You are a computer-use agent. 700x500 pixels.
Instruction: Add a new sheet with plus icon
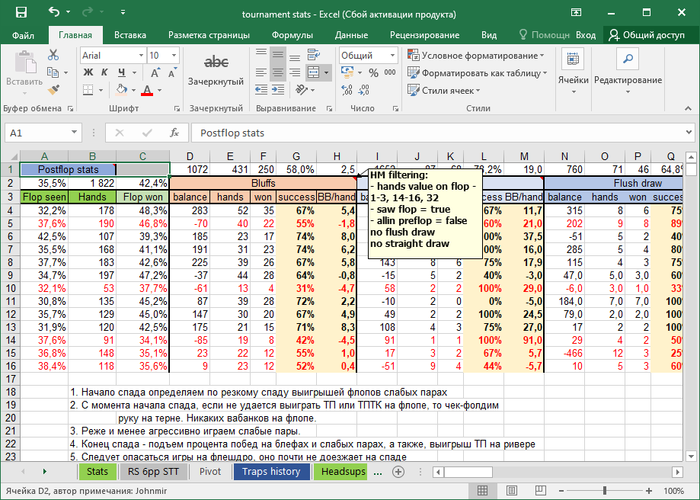point(397,470)
